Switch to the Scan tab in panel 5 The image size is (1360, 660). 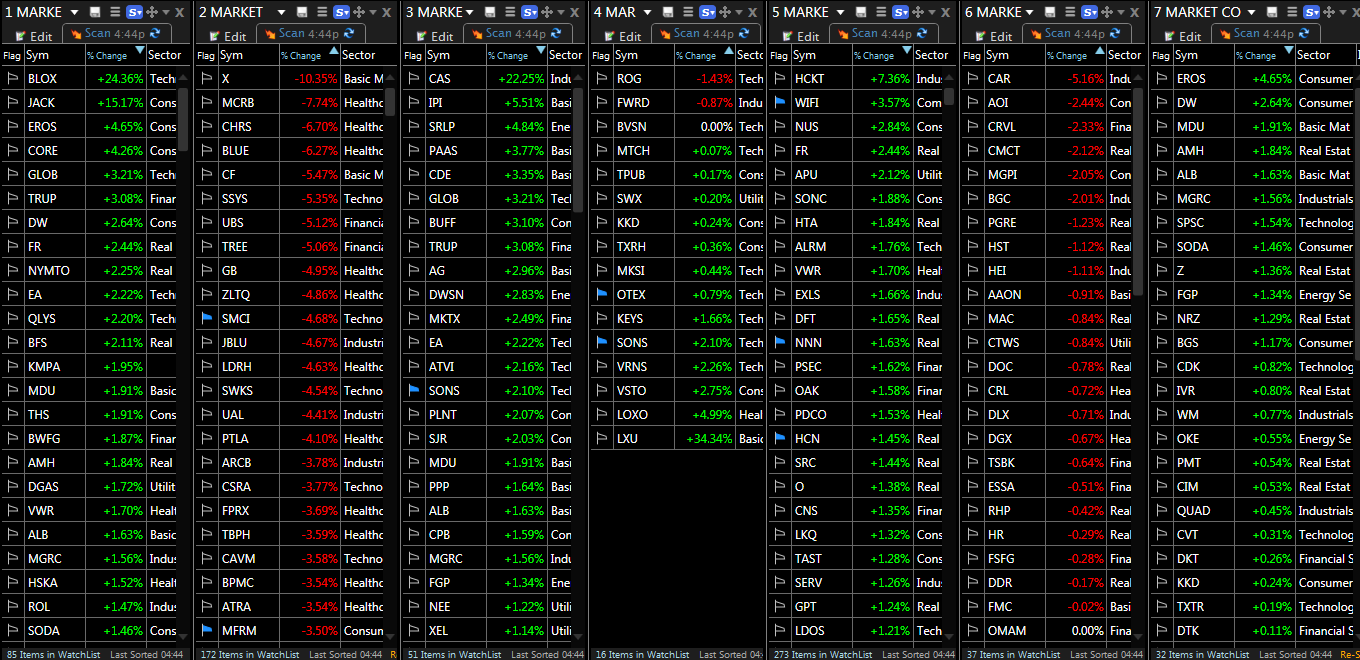(x=884, y=34)
